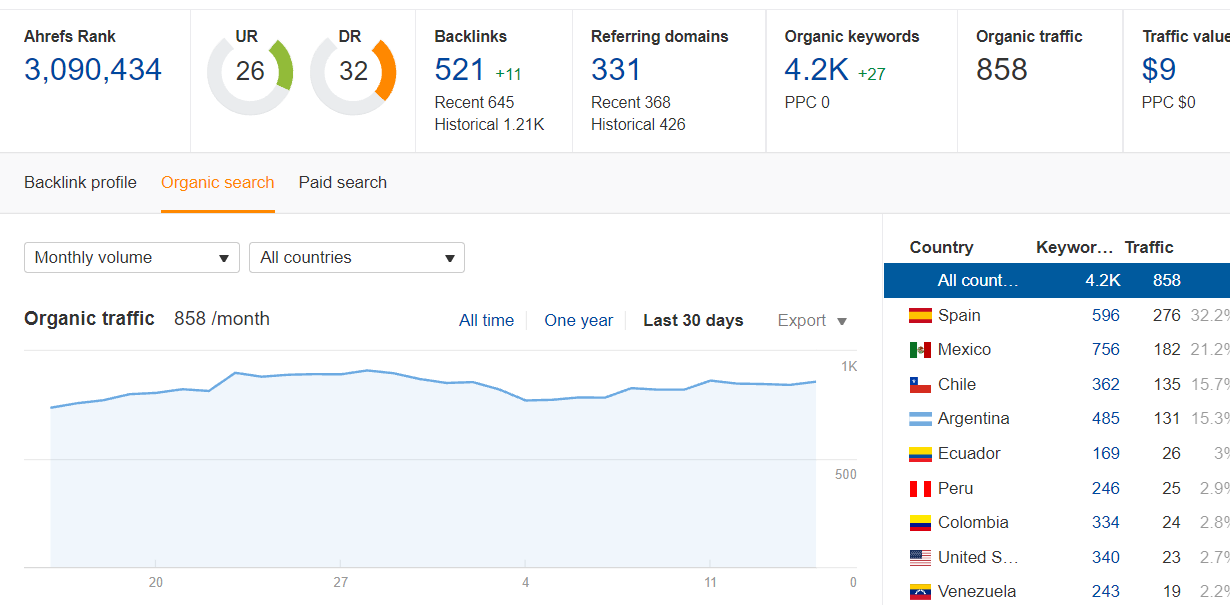Show All time traffic range
Image resolution: width=1230 pixels, height=605 pixels.
pos(486,320)
